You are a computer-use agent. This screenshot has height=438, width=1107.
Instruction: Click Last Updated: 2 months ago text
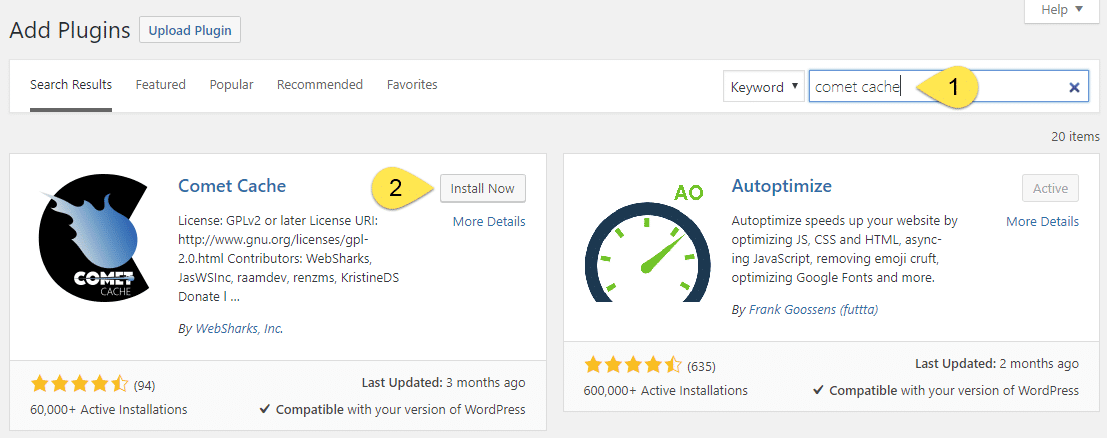point(997,364)
